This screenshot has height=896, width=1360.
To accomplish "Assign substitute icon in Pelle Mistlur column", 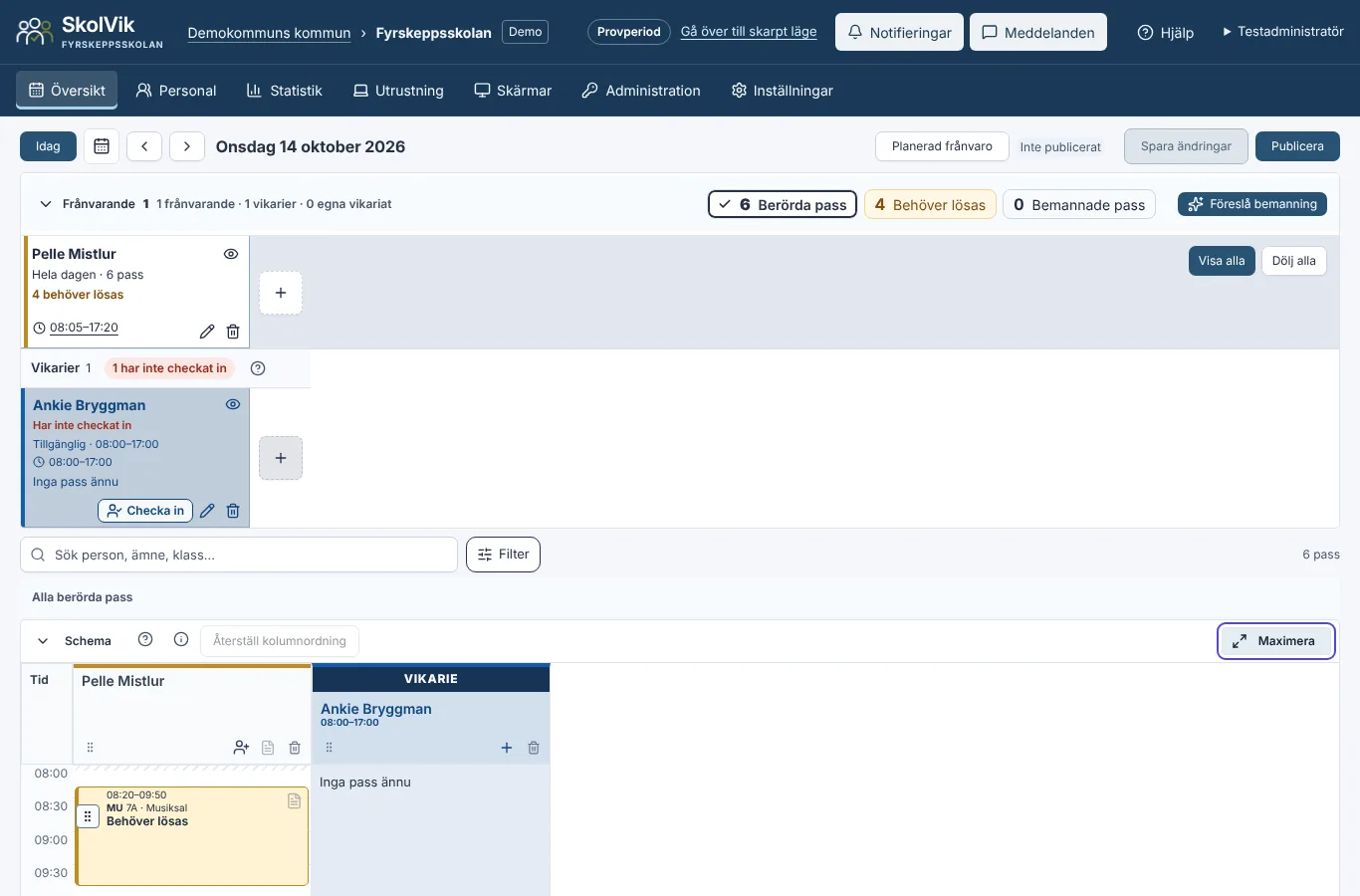I will [241, 748].
